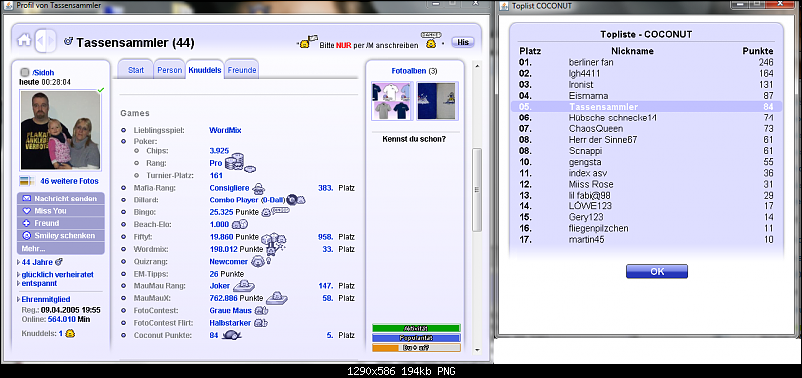Image resolution: width=802 pixels, height=378 pixels.
Task: Click FotoContest Flirt Halbstarker icon
Action: [261, 323]
